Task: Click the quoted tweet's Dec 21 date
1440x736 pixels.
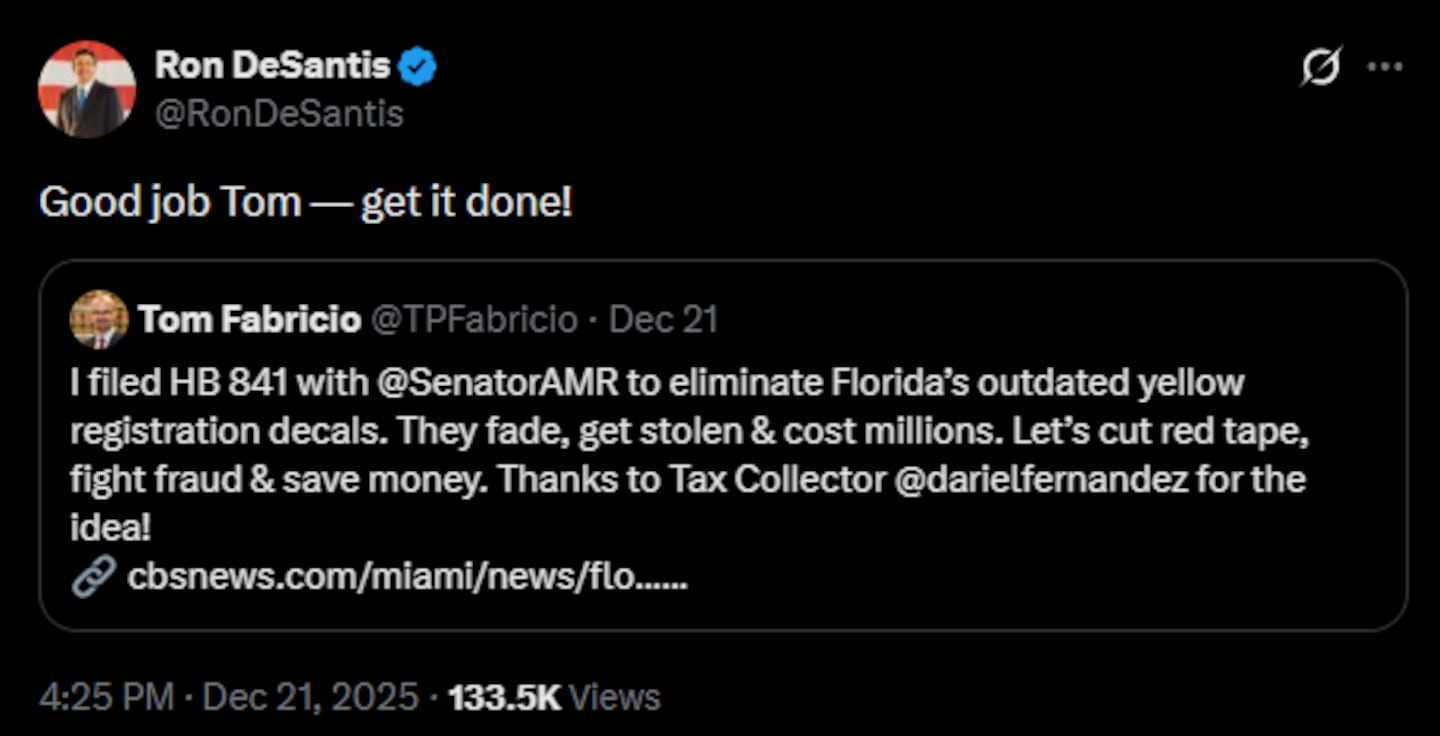Action: tap(663, 320)
